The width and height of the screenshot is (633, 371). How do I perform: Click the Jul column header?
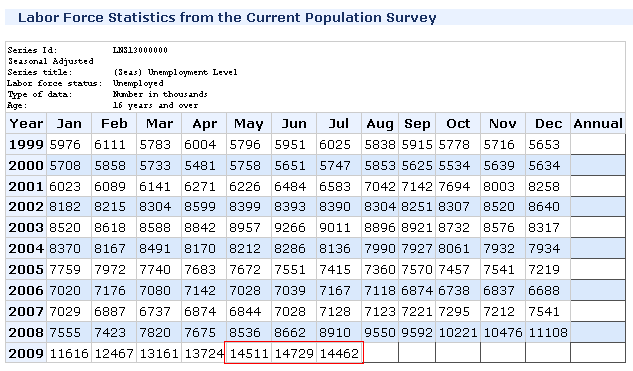pos(339,124)
